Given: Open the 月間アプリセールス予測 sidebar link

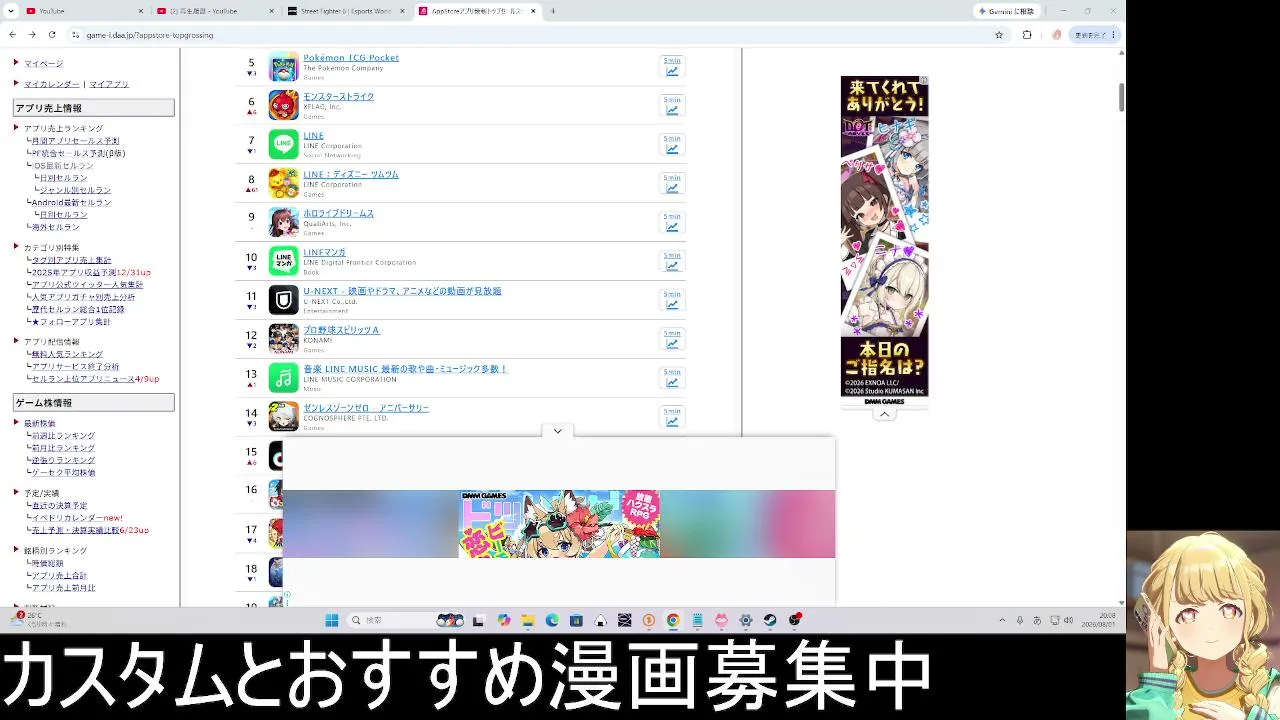Looking at the screenshot, I should click(75, 141).
